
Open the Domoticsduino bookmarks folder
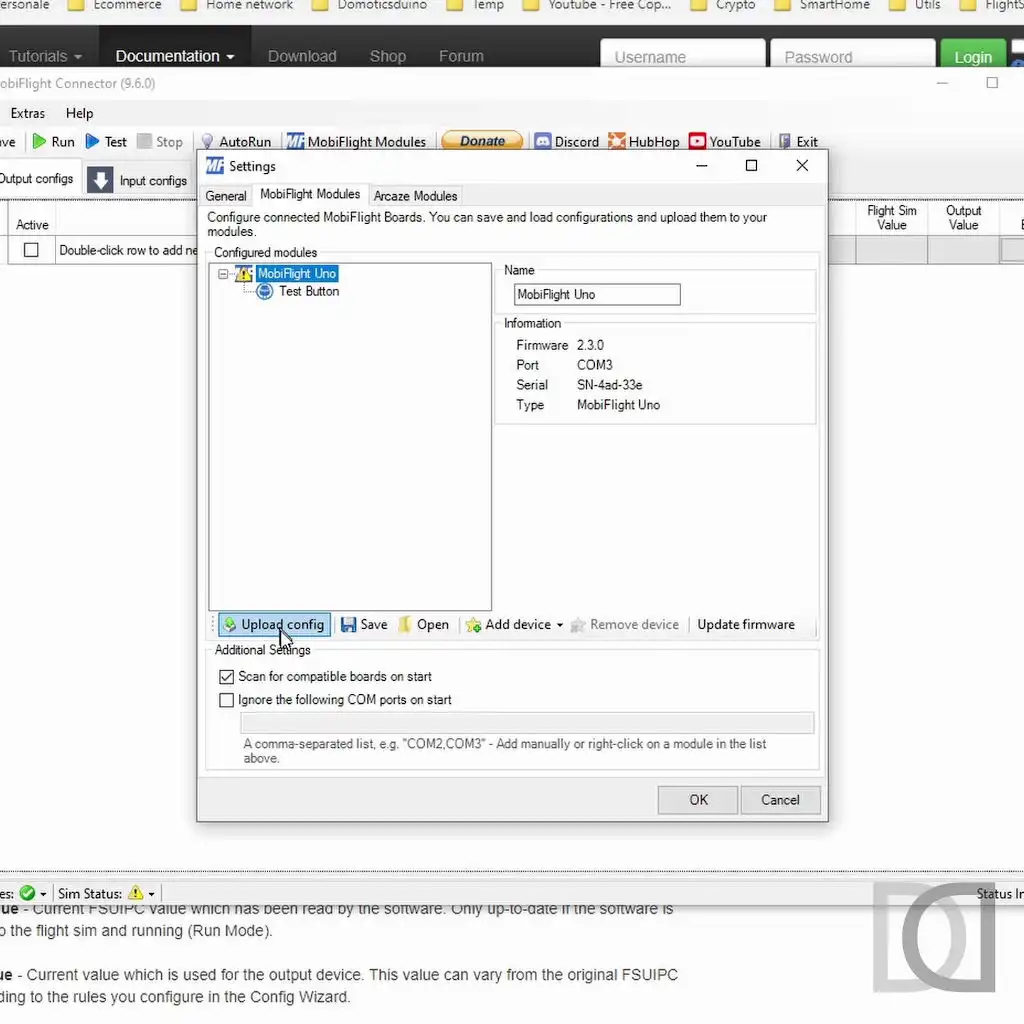pyautogui.click(x=370, y=5)
